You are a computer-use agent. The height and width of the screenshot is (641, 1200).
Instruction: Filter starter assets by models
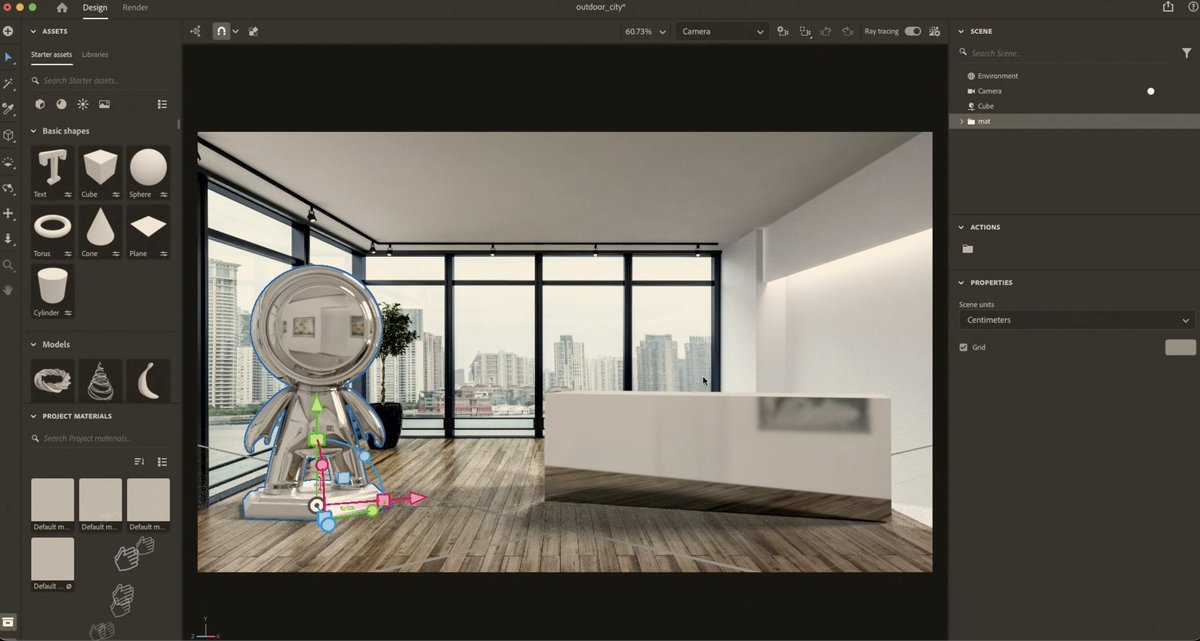pyautogui.click(x=40, y=104)
